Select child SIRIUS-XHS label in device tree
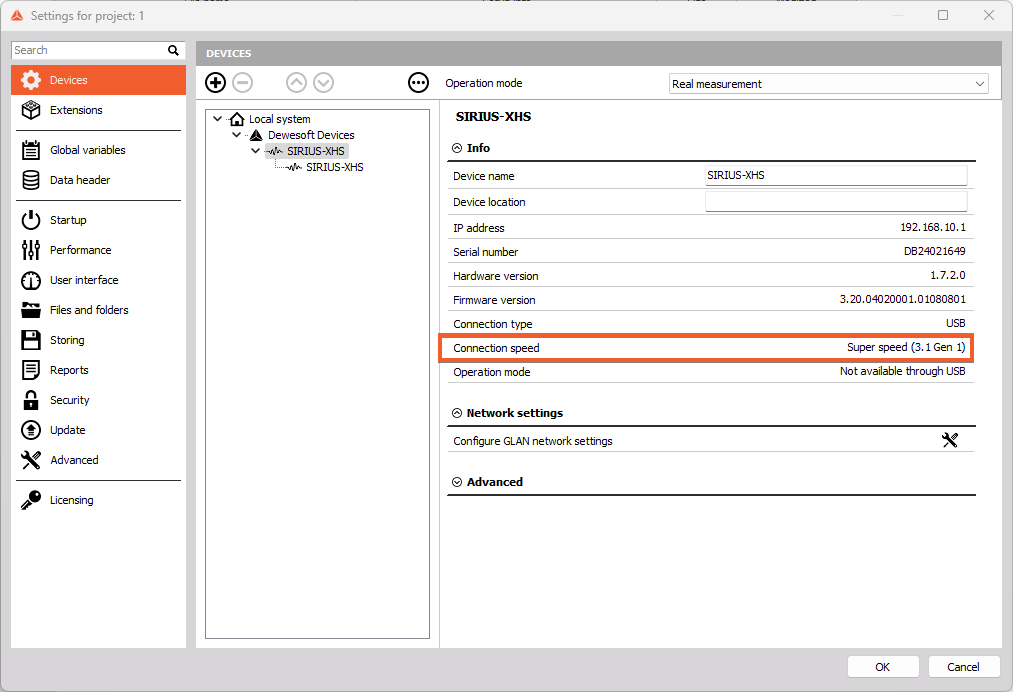 [335, 167]
